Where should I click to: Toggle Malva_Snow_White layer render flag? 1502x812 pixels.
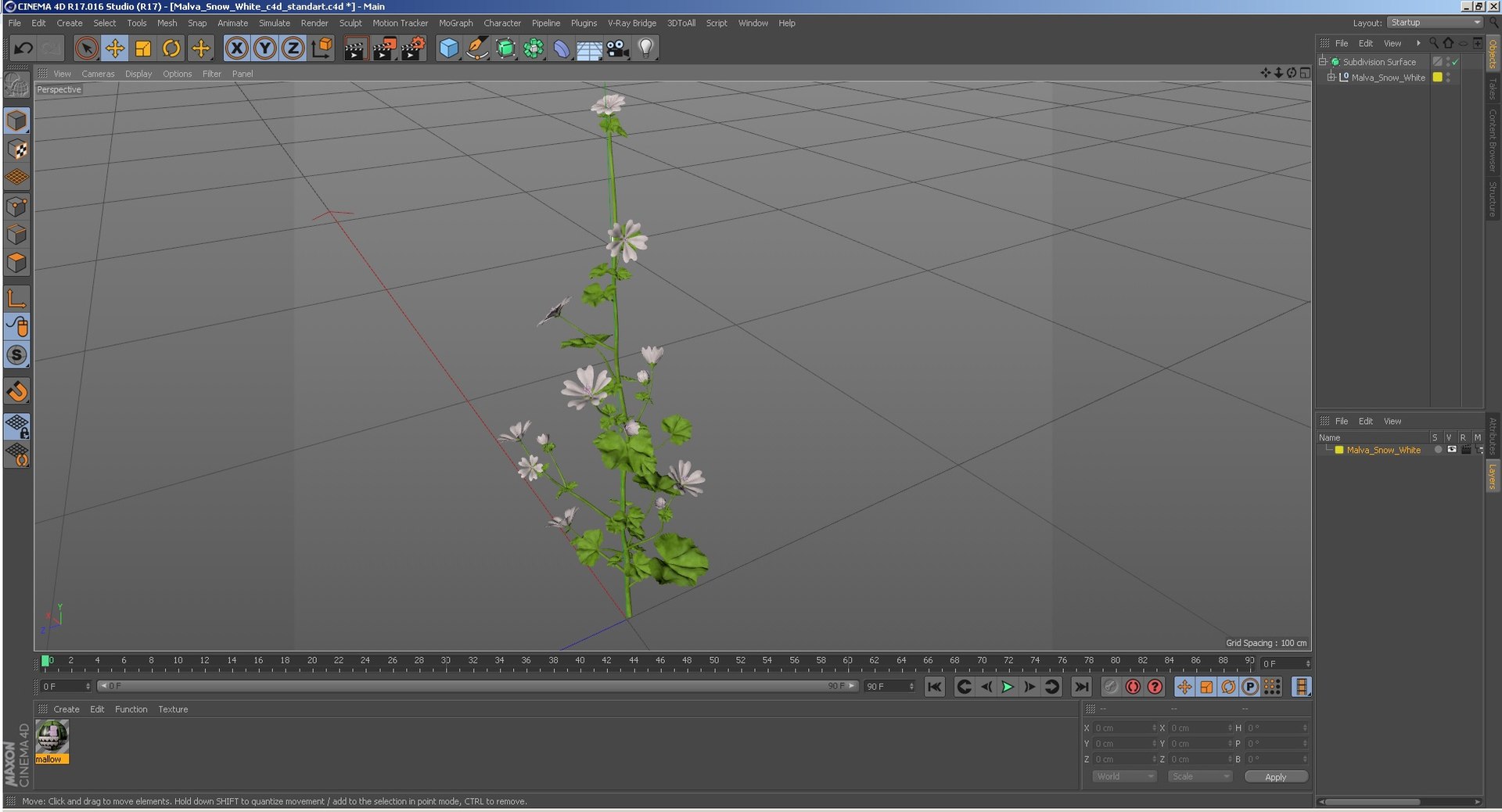(x=1466, y=450)
